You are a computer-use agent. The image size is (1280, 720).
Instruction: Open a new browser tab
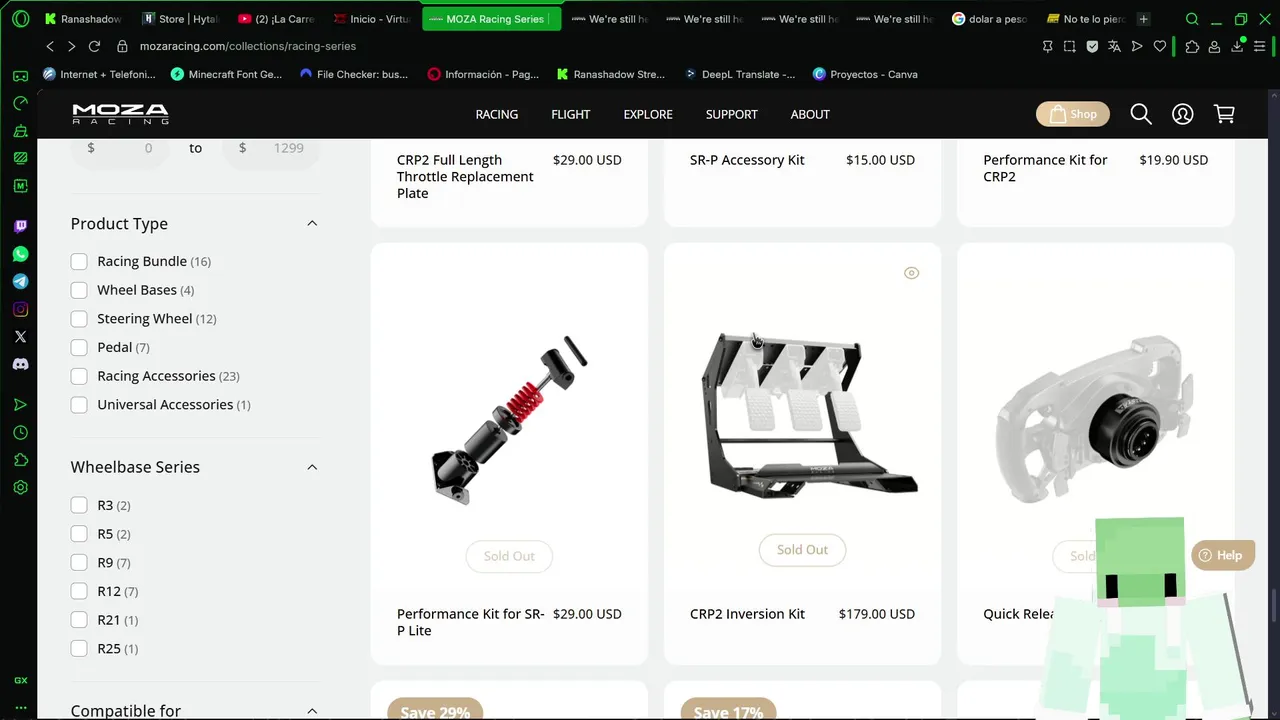point(1144,19)
